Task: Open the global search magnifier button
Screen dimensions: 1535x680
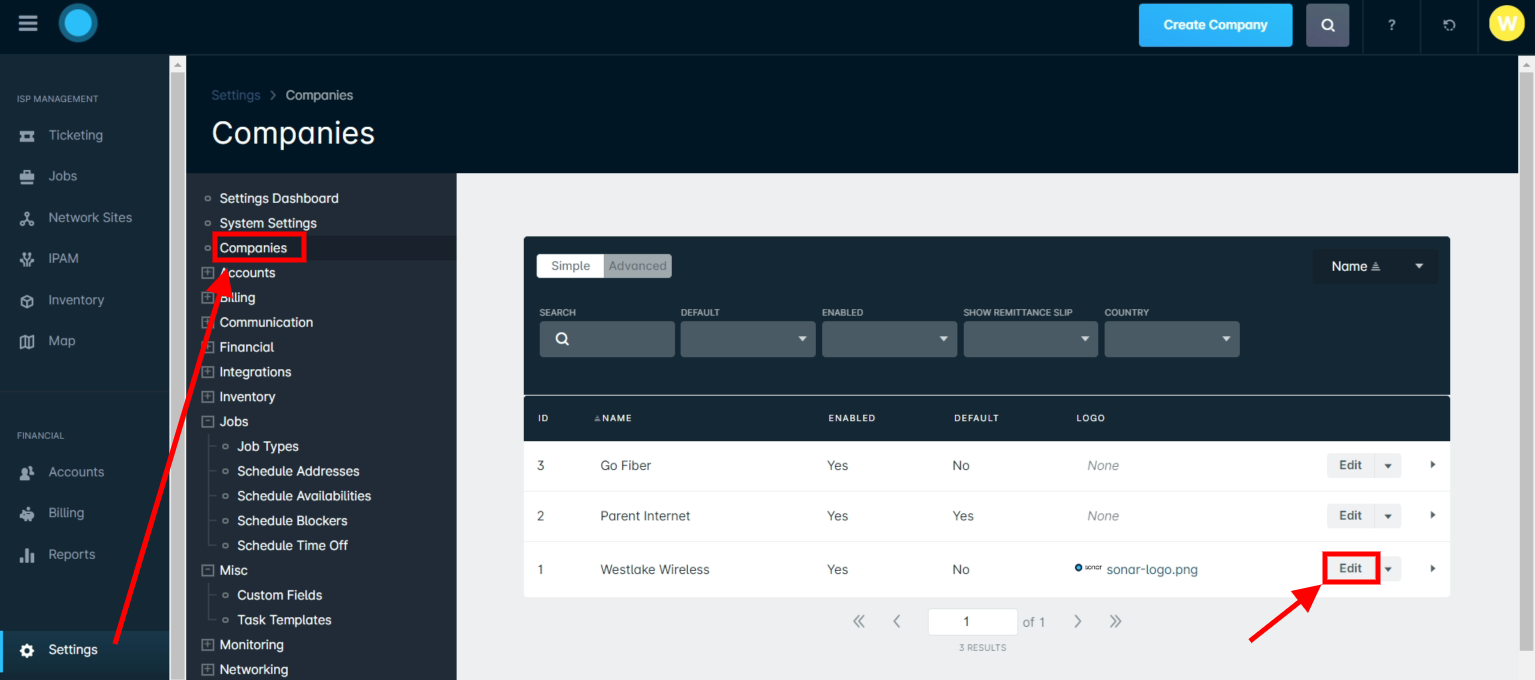Action: pyautogui.click(x=1327, y=25)
